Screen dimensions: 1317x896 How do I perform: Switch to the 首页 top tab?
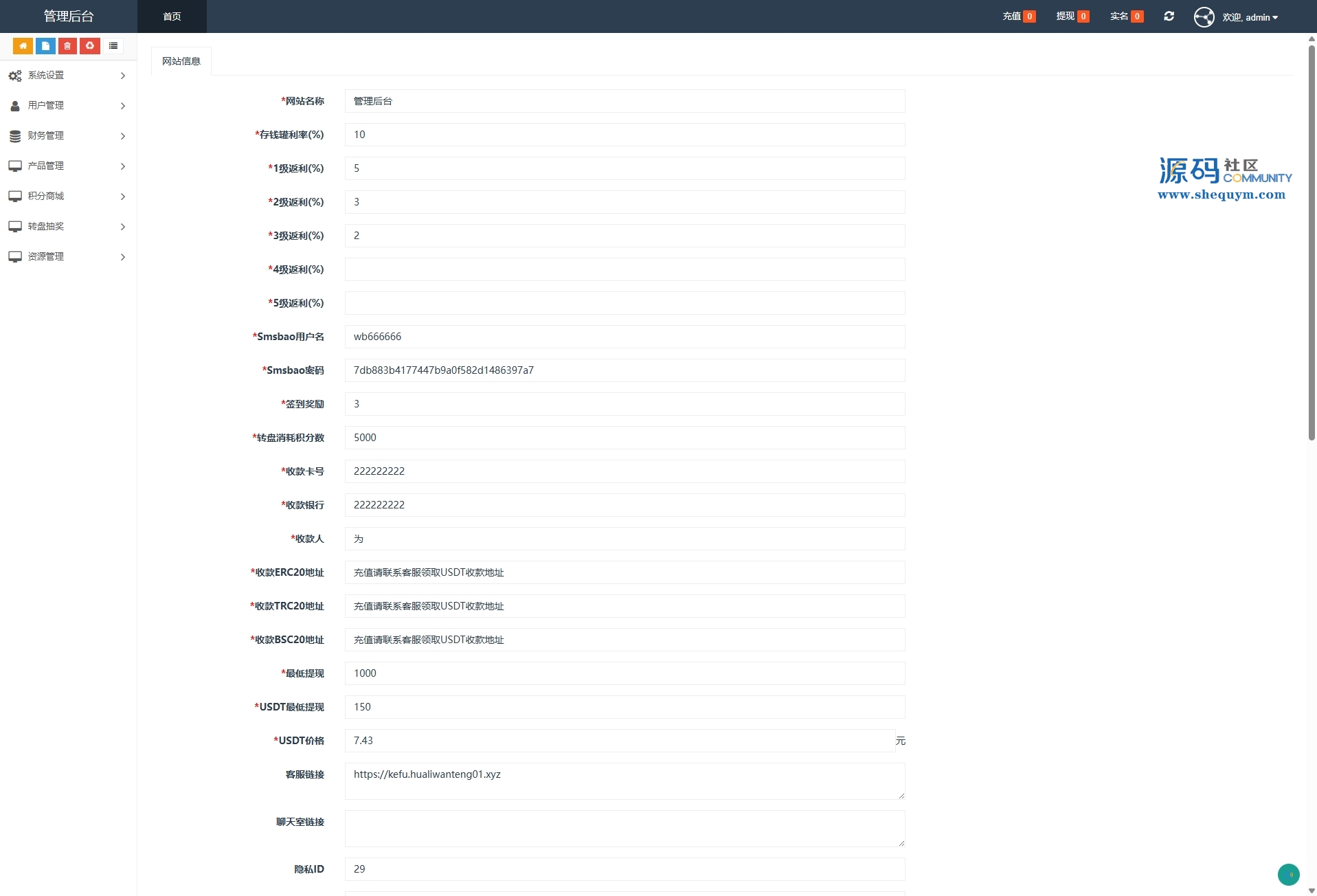tap(172, 16)
